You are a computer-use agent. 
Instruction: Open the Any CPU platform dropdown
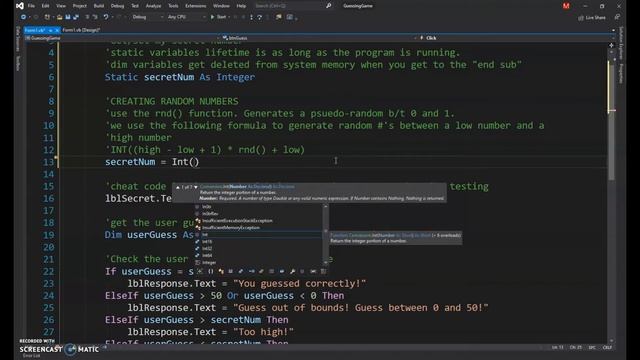click(186, 17)
